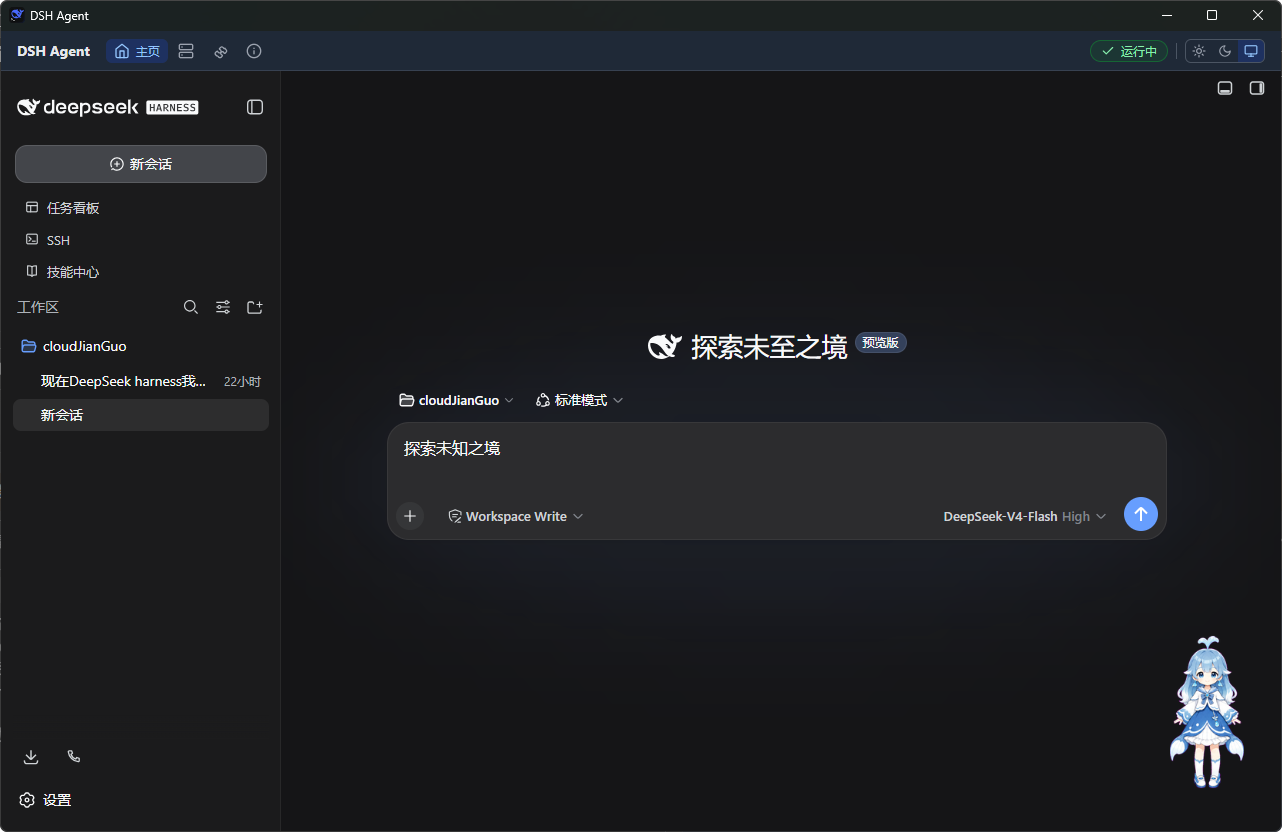This screenshot has width=1282, height=832.
Task: Select system theme with monitor icon
Action: pos(1251,51)
